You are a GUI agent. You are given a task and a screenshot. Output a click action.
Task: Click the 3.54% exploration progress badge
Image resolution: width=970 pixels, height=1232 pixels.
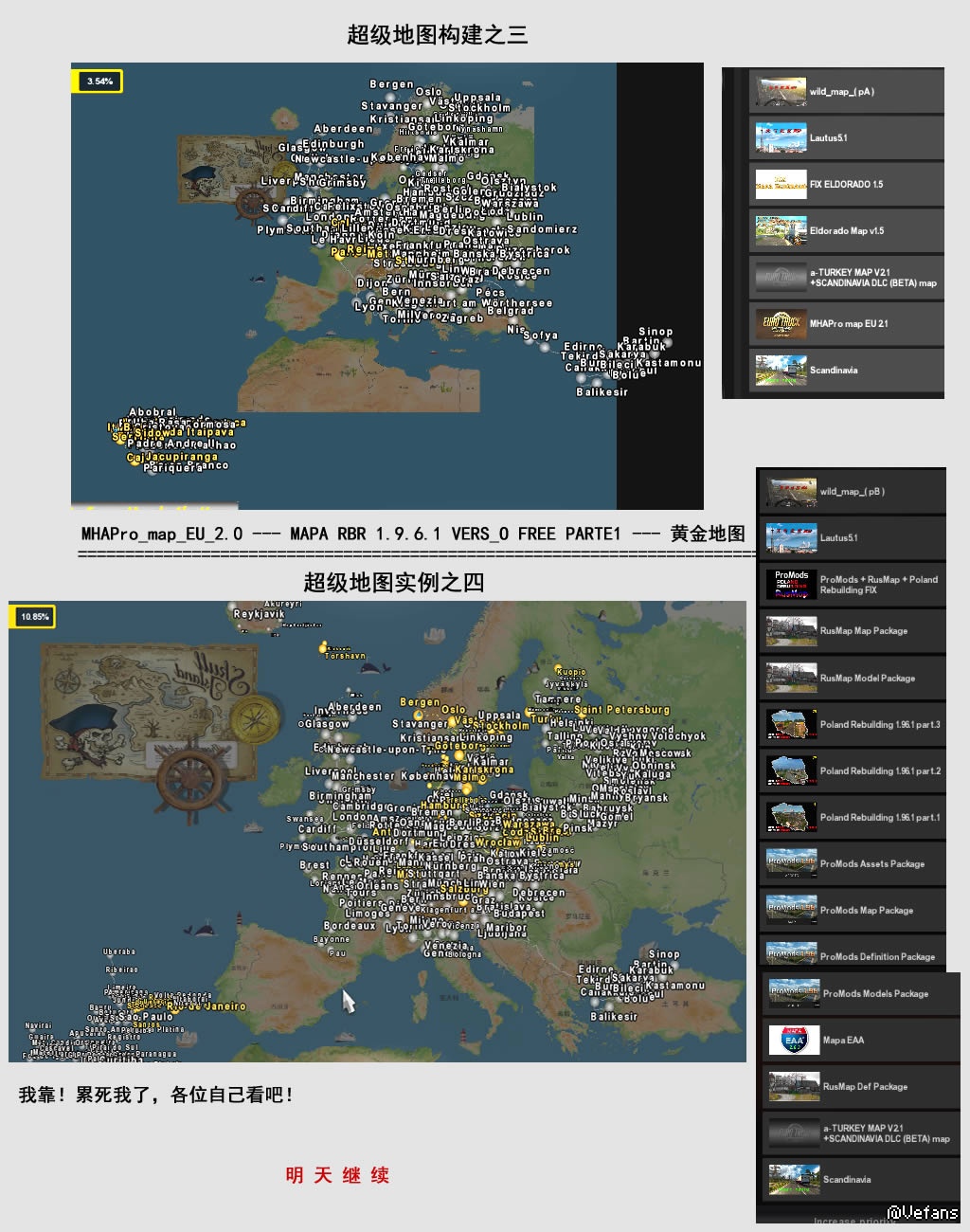pos(99,82)
